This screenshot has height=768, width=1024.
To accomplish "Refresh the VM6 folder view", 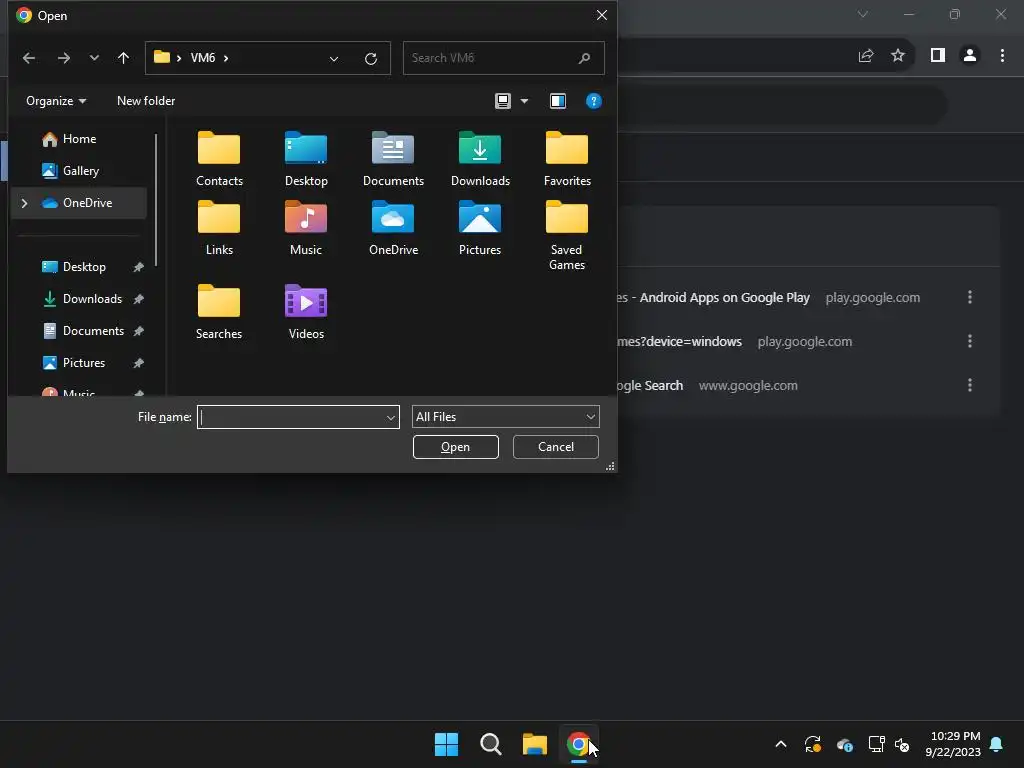I will pyautogui.click(x=371, y=59).
